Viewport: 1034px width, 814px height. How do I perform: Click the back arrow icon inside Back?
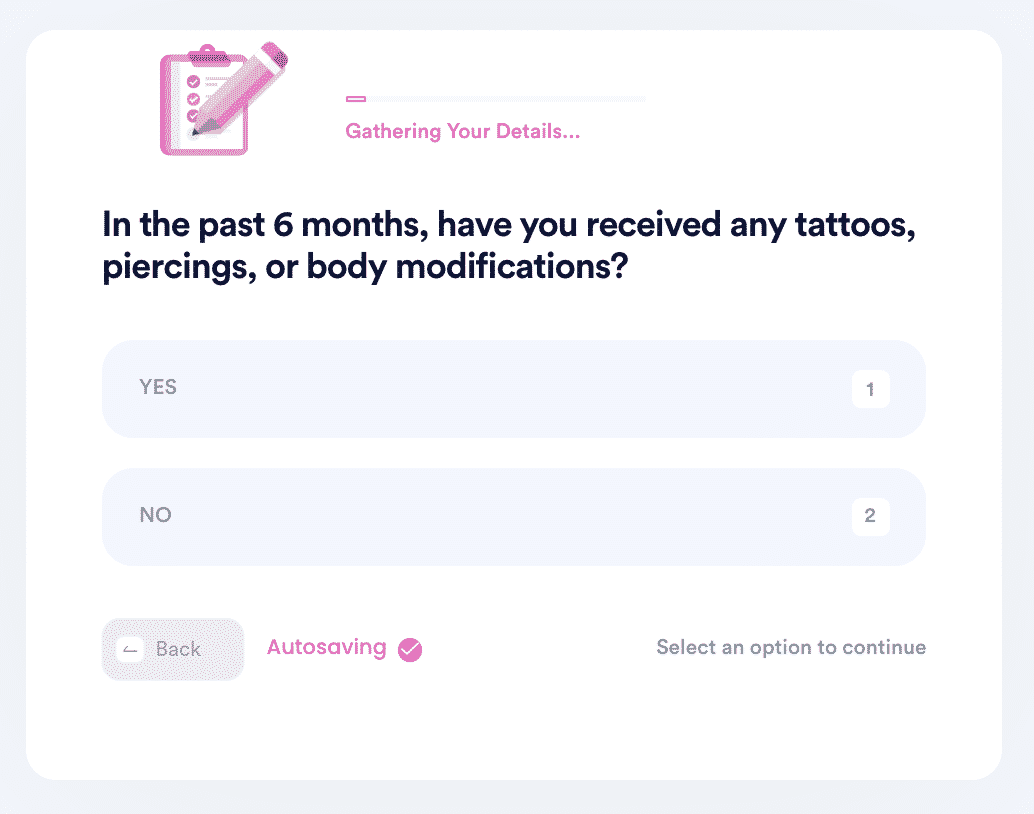click(x=130, y=649)
